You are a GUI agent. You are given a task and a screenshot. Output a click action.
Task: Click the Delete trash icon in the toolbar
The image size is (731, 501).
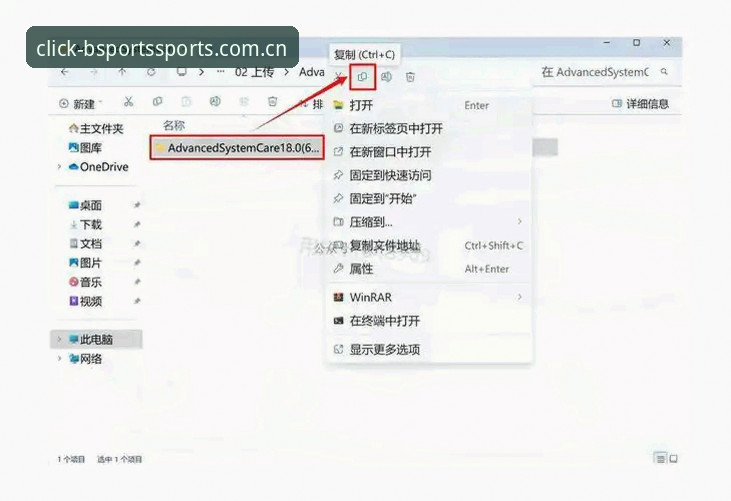point(273,102)
